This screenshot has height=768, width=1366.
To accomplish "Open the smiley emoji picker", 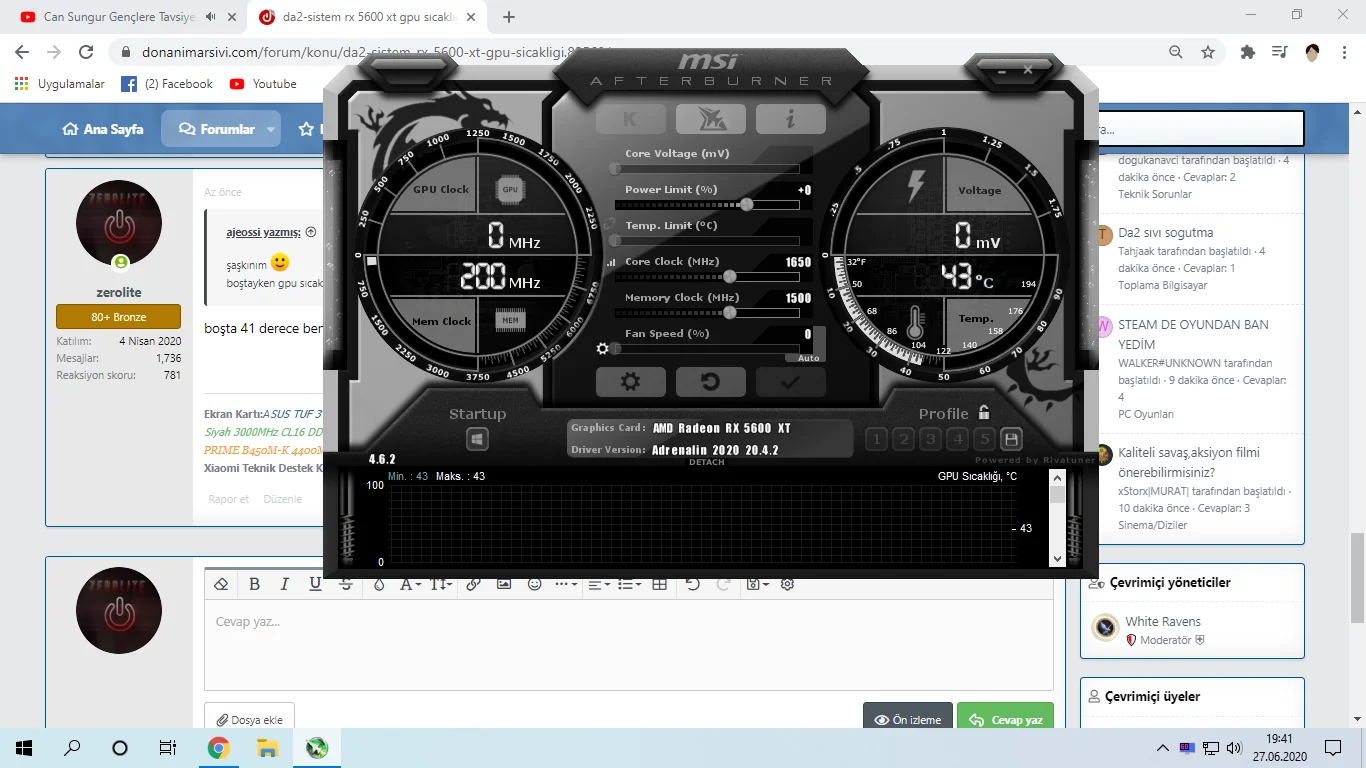I will click(535, 584).
